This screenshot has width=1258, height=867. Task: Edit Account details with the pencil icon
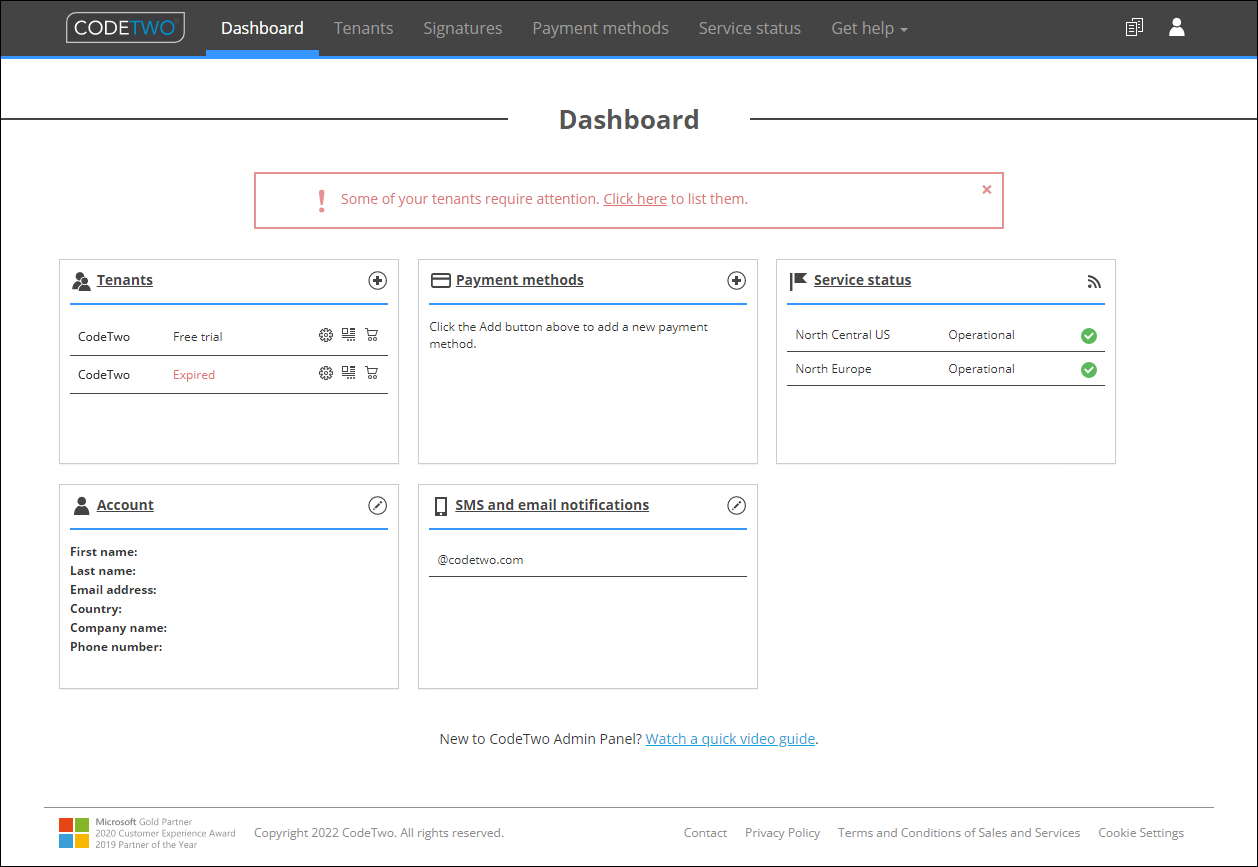click(377, 506)
